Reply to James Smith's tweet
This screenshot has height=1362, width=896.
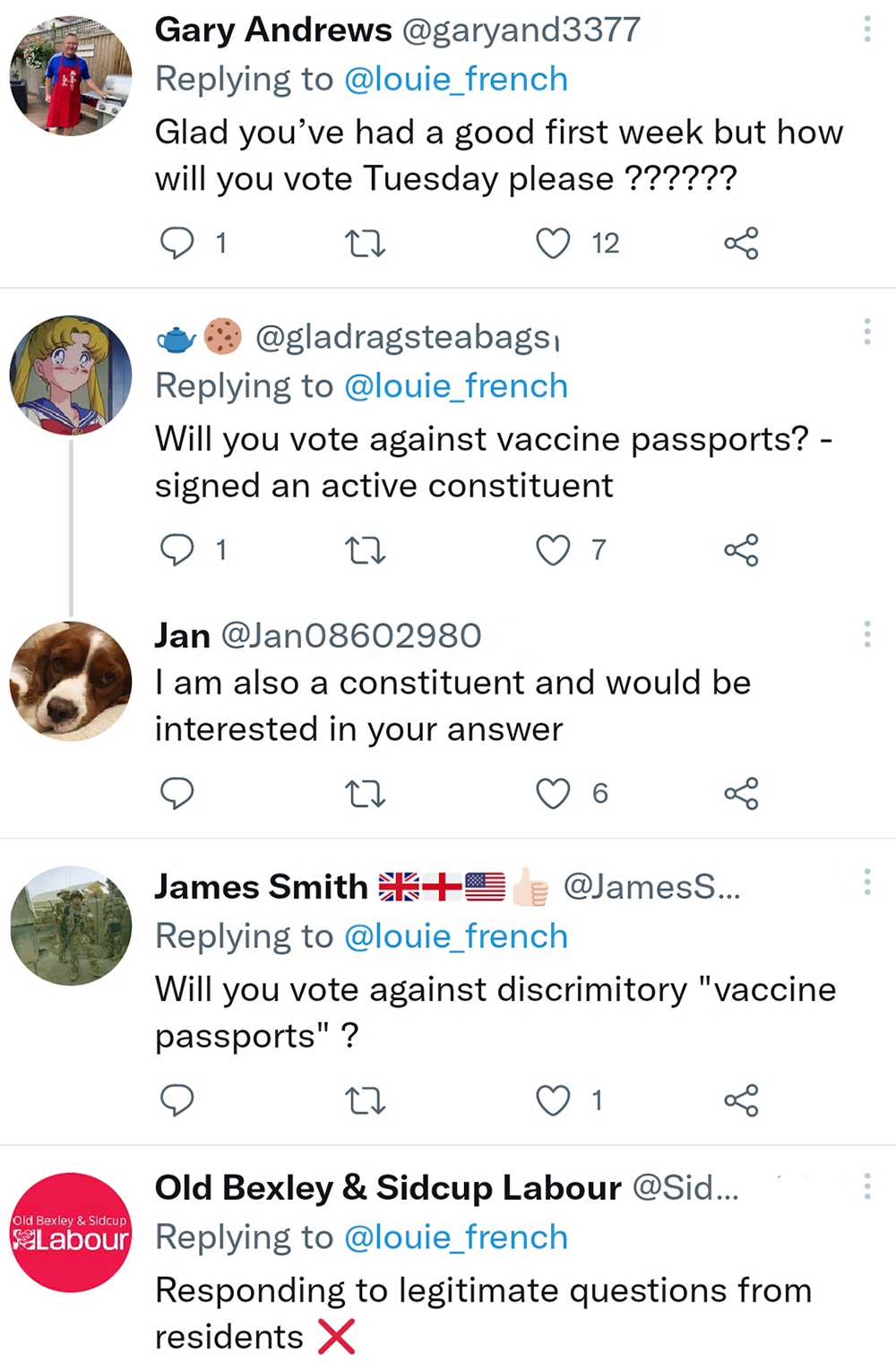click(177, 1099)
